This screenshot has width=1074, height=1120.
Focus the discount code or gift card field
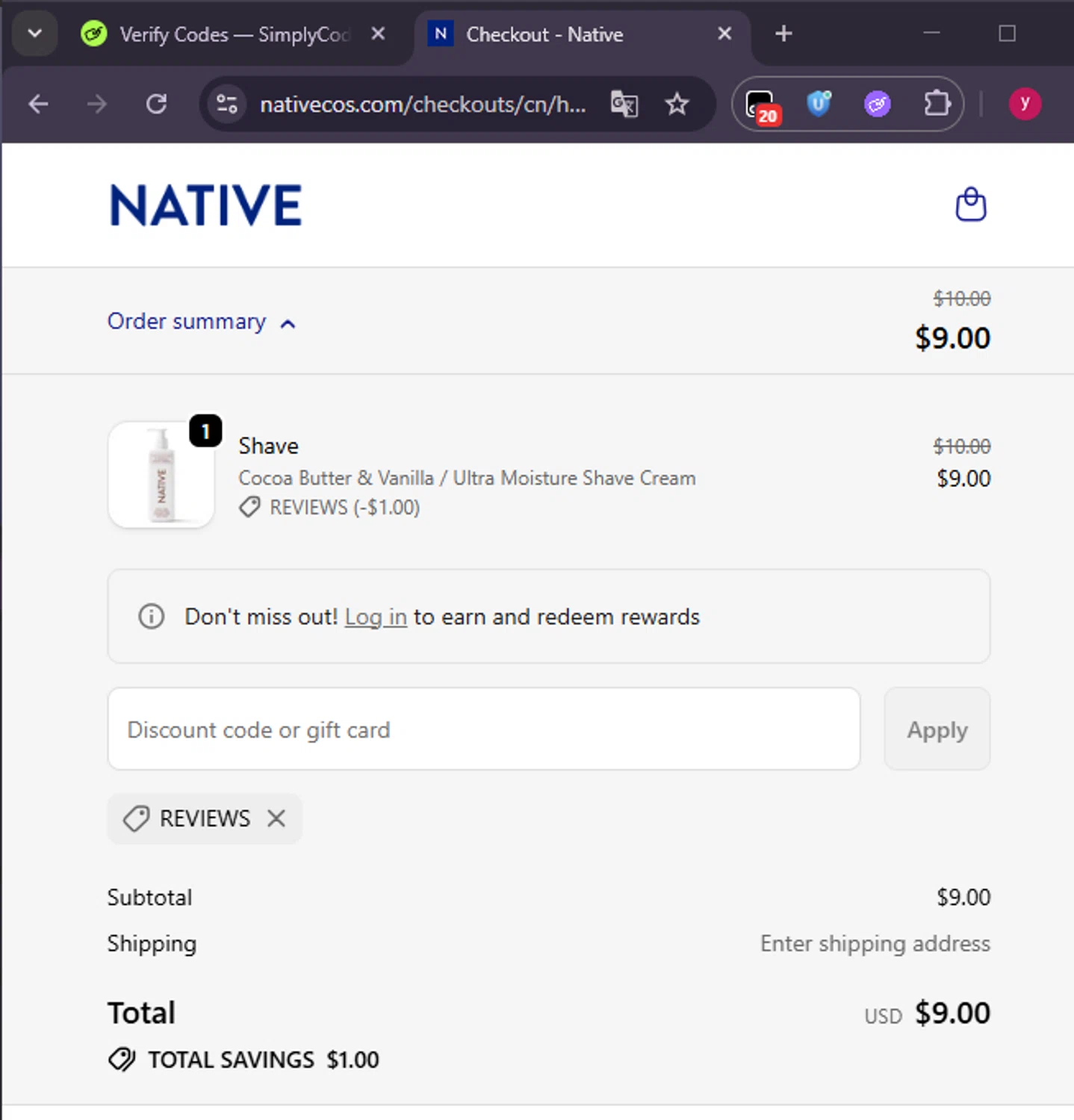tap(483, 729)
